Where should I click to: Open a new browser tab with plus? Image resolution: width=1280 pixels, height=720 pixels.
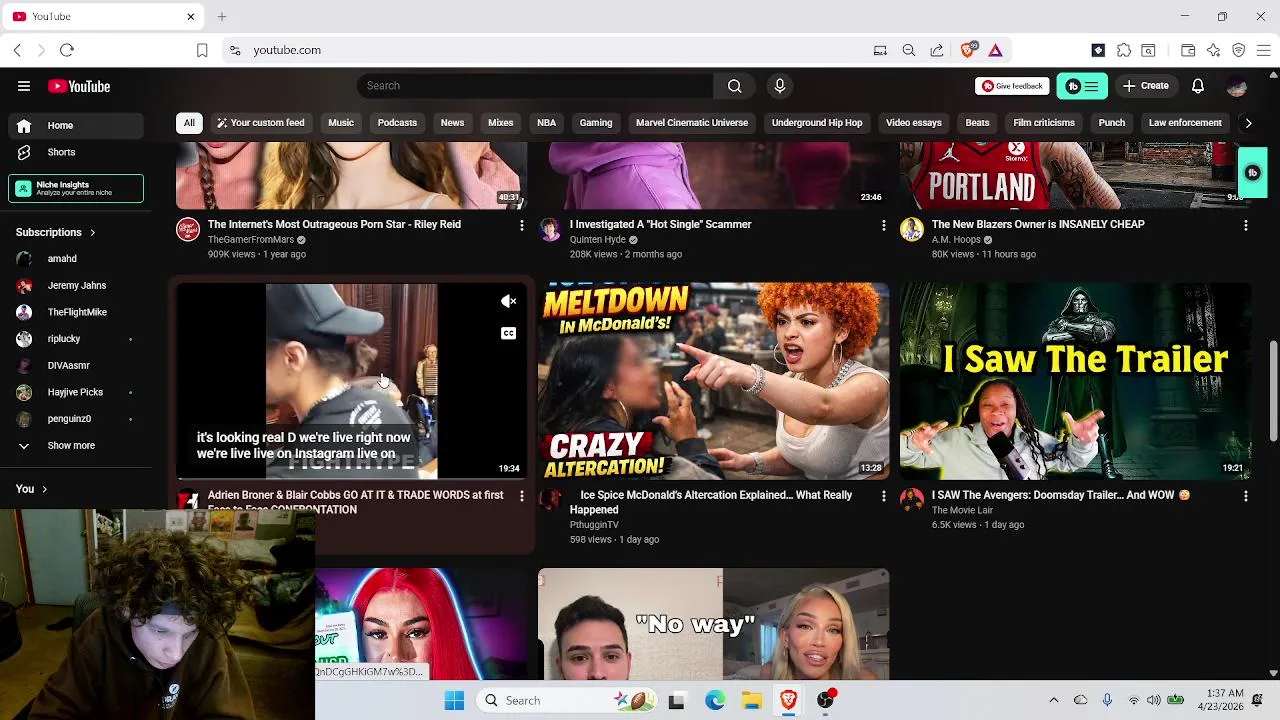(x=222, y=16)
